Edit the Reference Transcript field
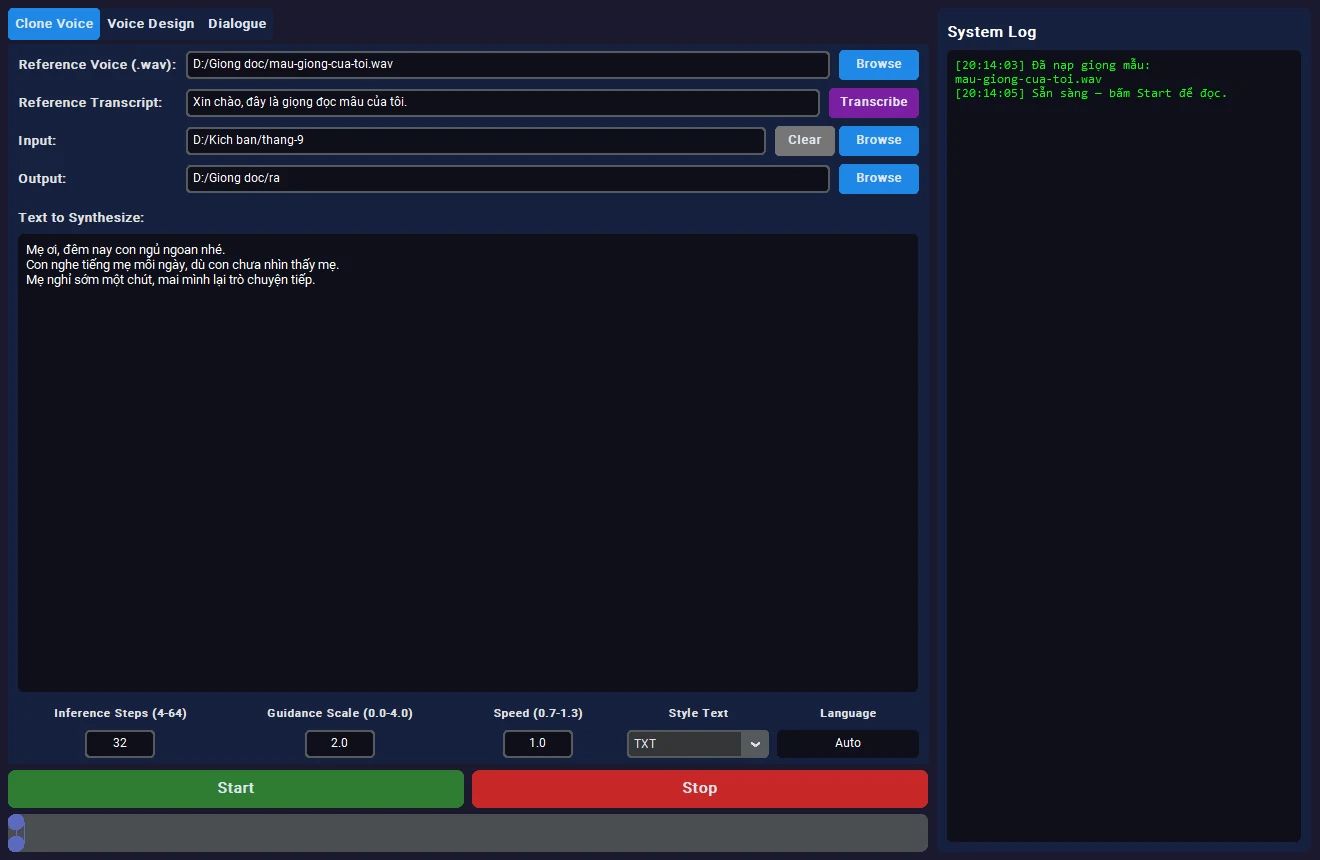 (503, 103)
